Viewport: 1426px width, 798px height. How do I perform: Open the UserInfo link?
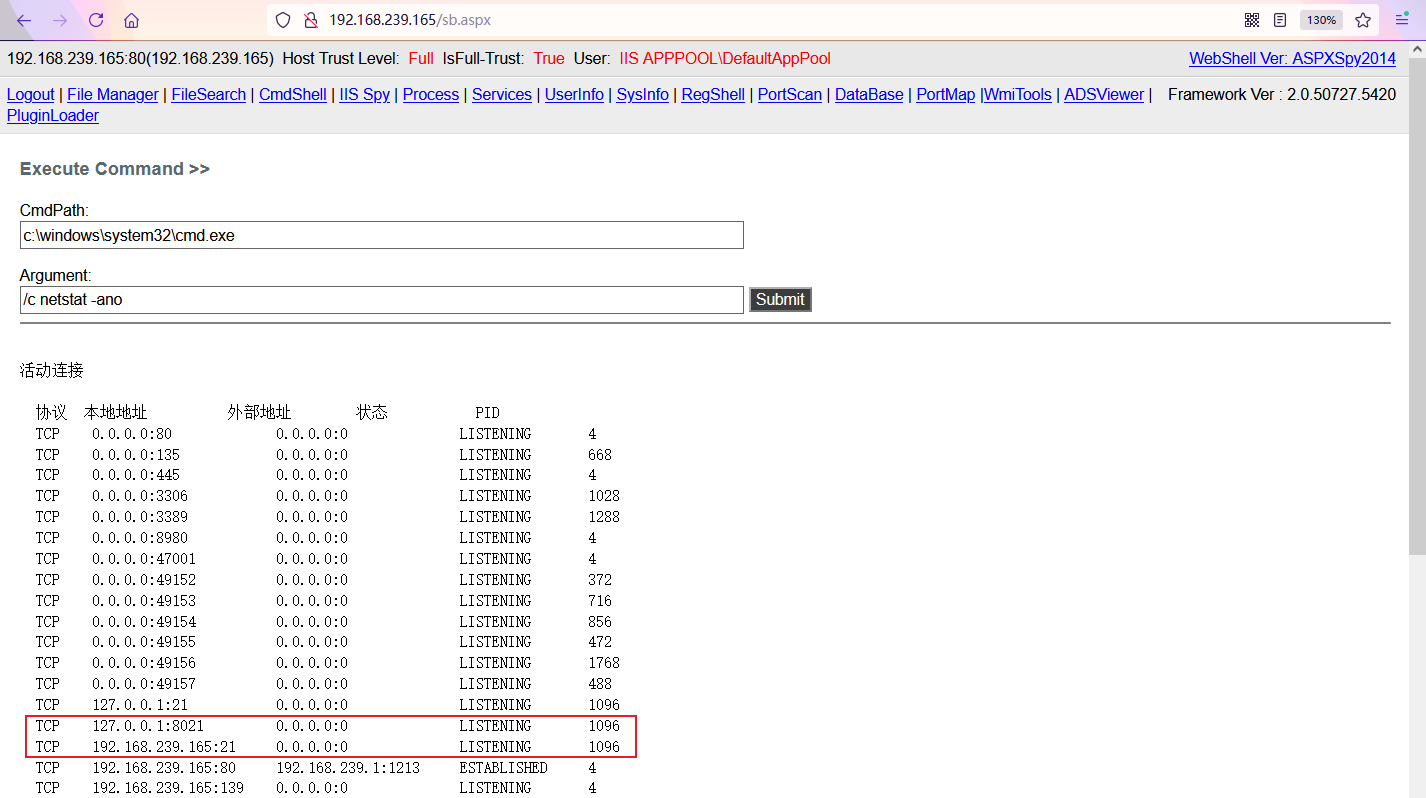click(574, 95)
